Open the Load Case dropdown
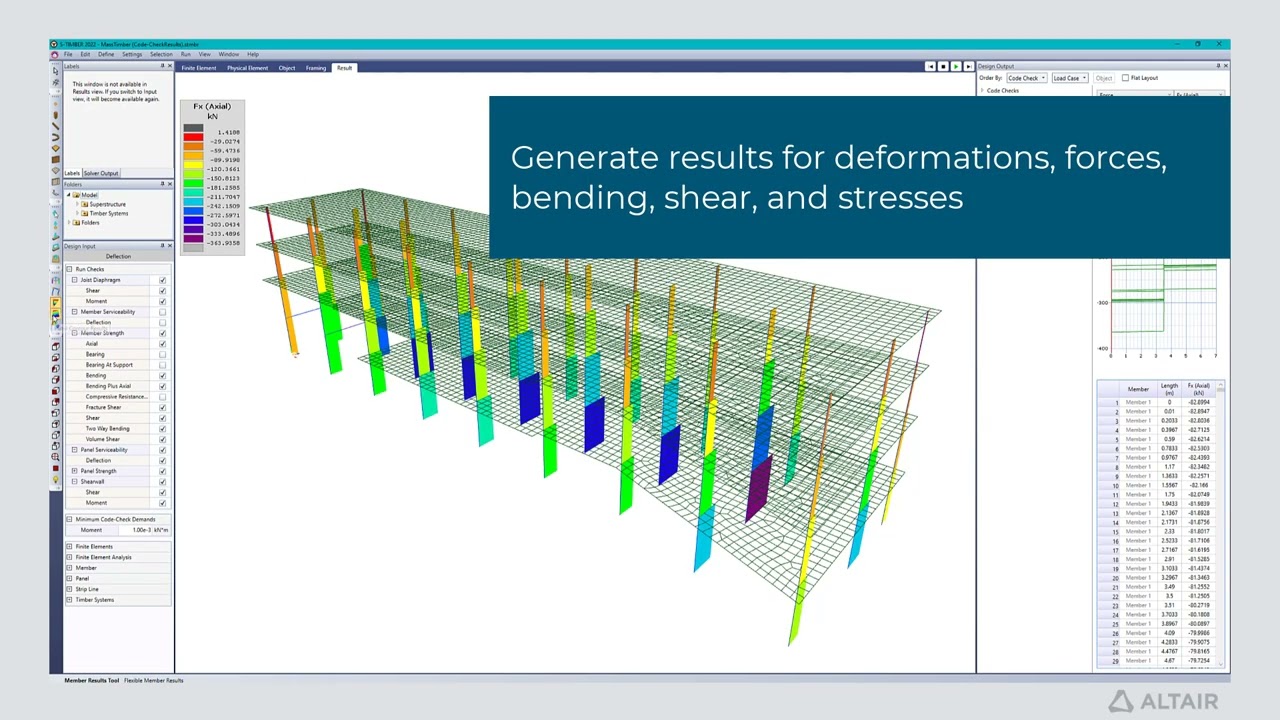 pyautogui.click(x=1070, y=78)
